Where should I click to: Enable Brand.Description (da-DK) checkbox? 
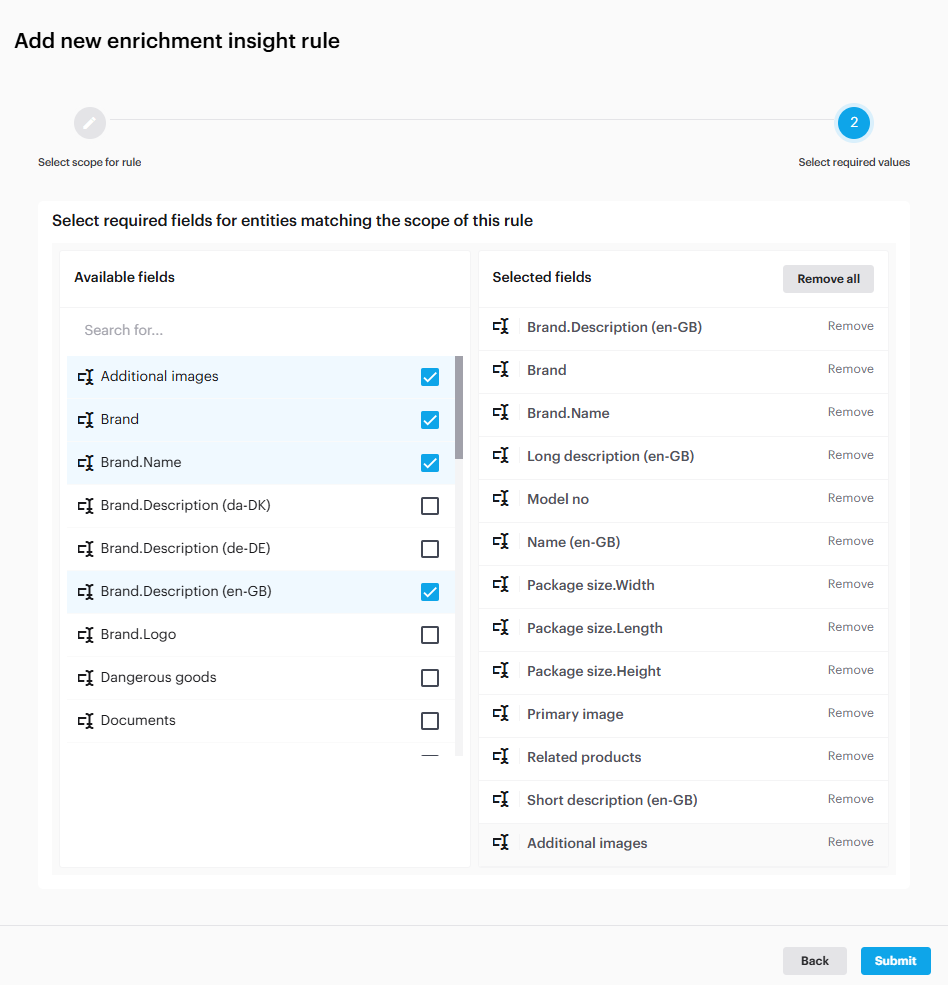(430, 506)
